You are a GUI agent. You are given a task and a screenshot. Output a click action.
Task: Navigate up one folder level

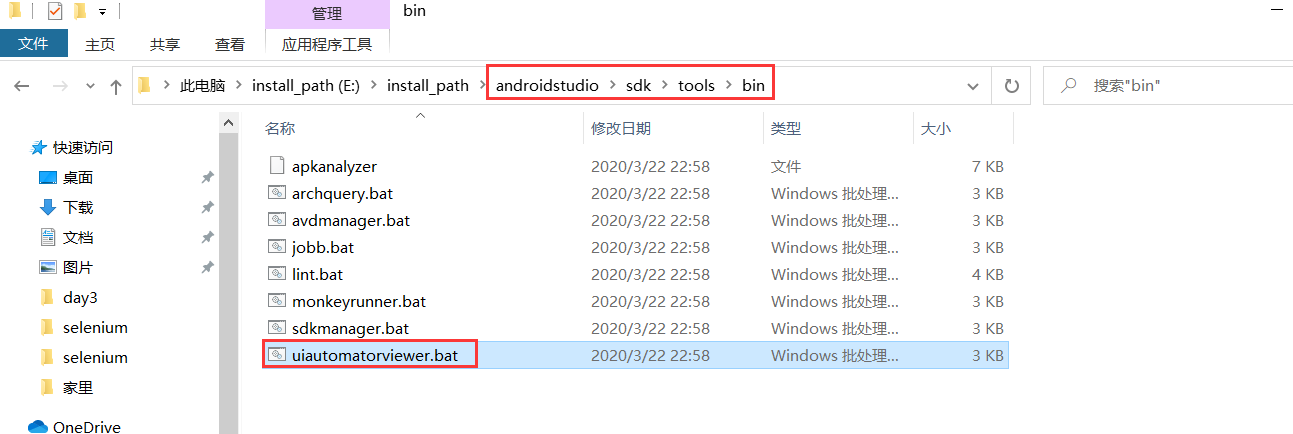tap(116, 86)
